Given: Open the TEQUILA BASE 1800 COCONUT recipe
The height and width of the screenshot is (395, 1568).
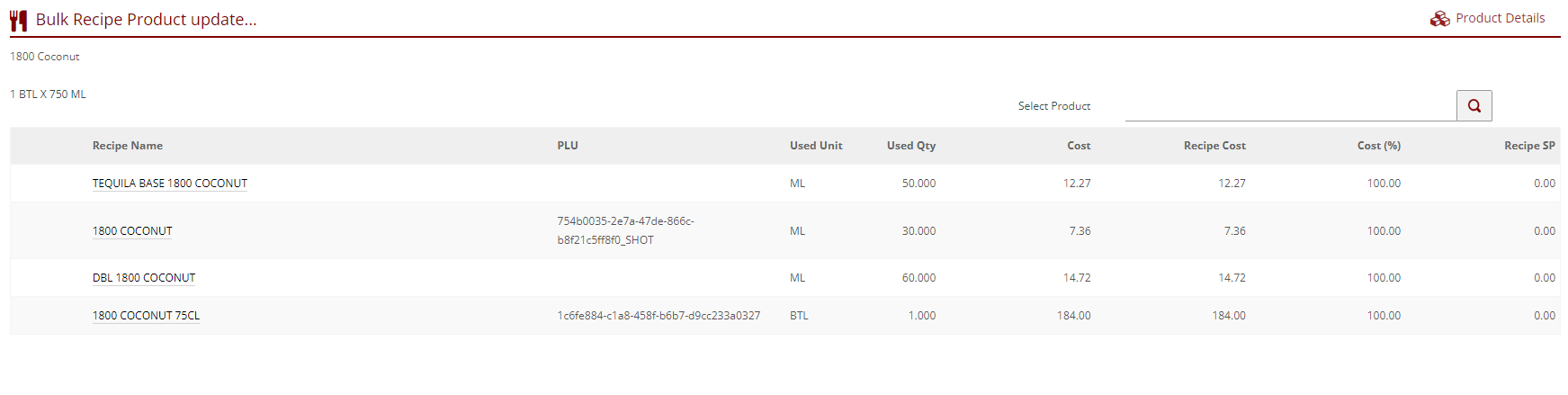Looking at the screenshot, I should pos(169,184).
